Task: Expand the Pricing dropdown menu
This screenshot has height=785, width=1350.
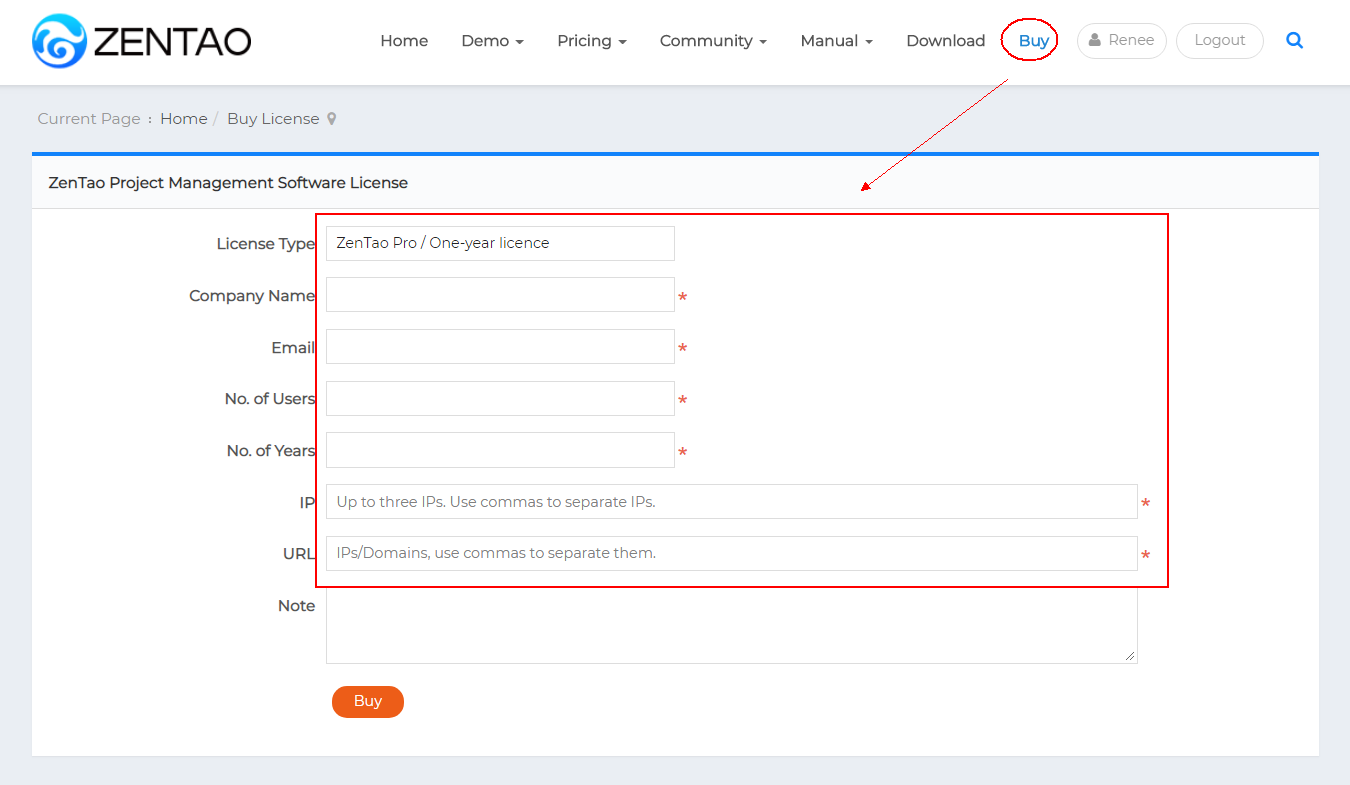Action: [592, 41]
